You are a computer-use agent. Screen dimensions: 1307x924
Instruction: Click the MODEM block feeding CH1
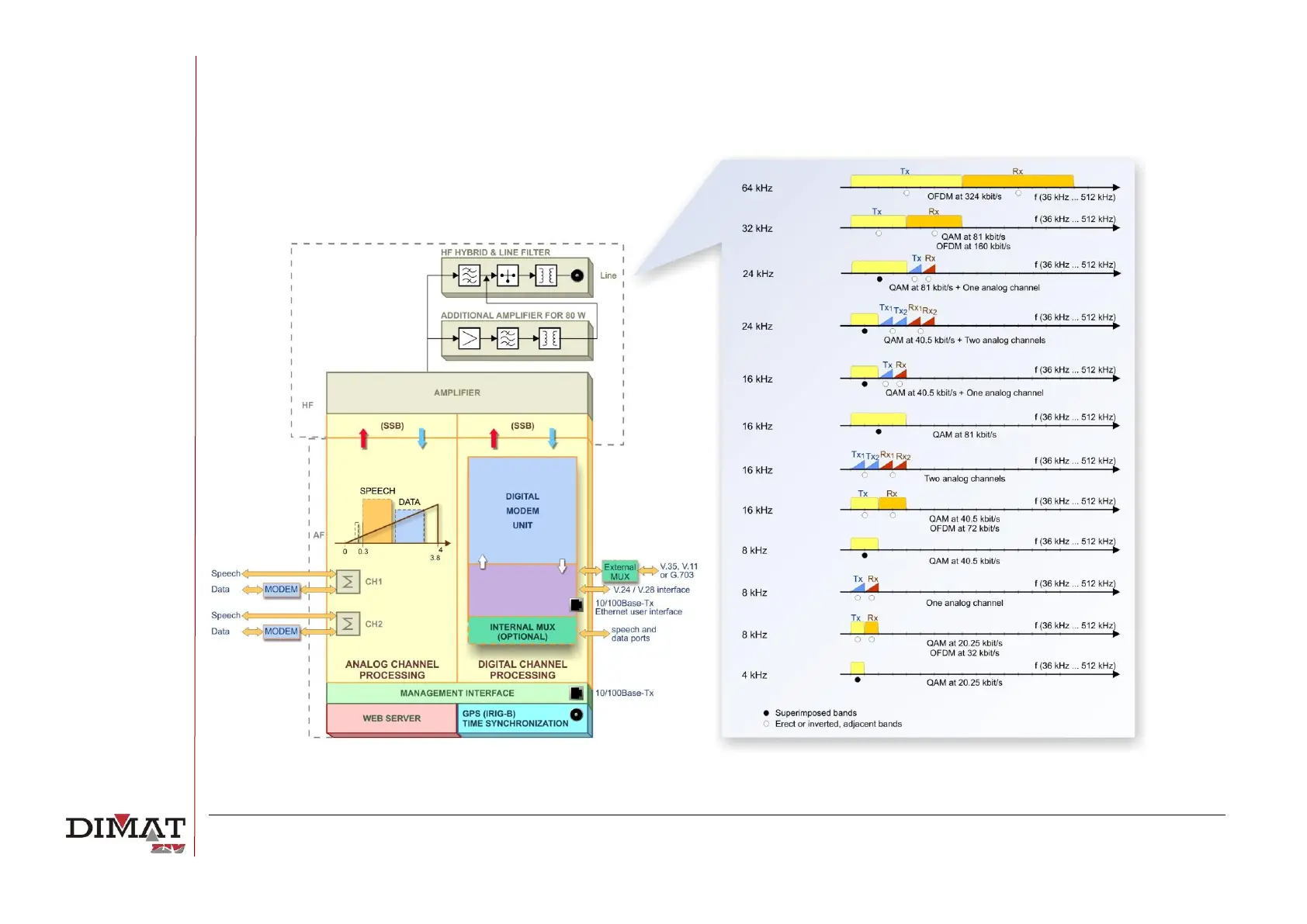tap(281, 590)
